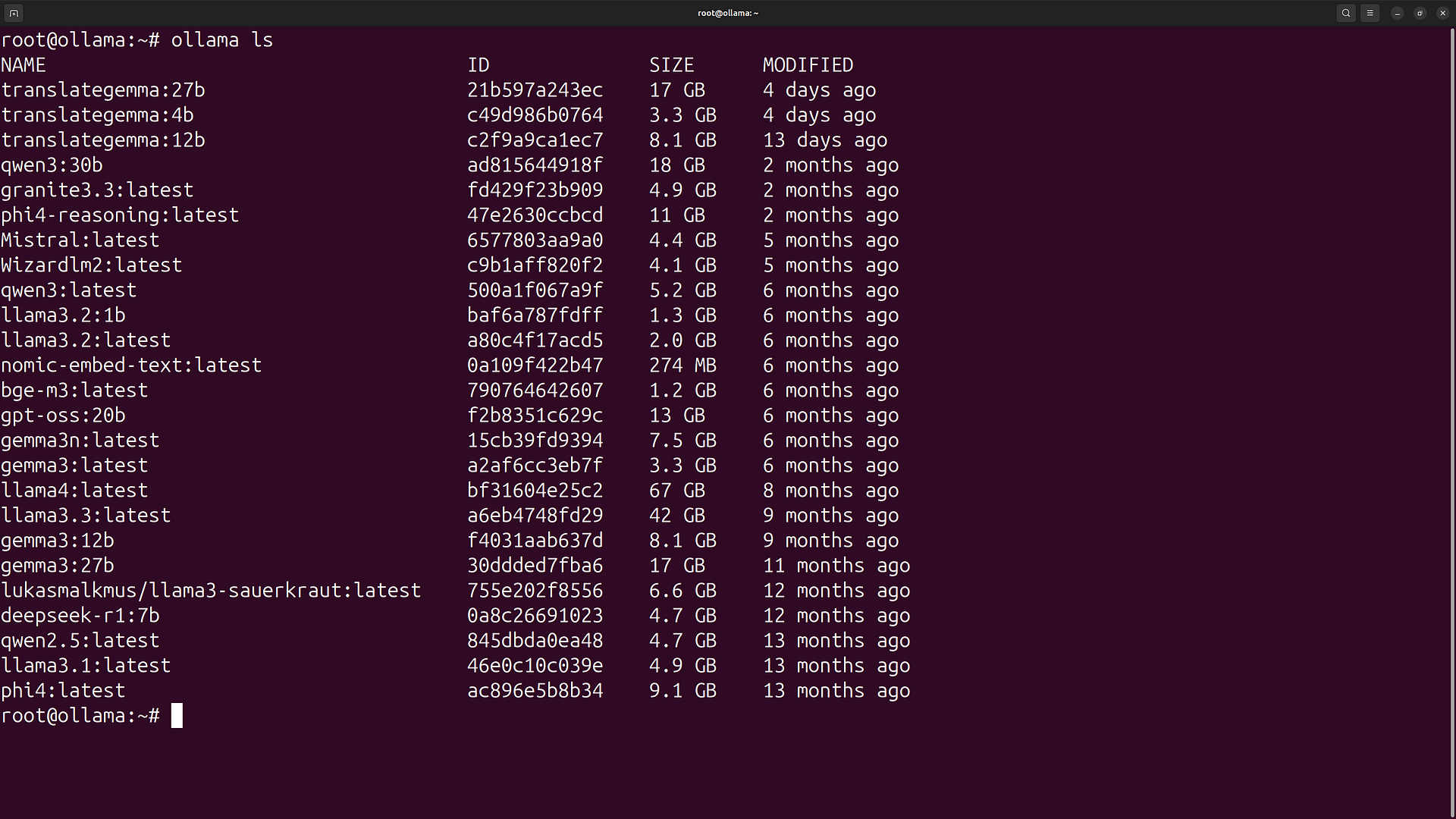Click model name phi4-reasoning:latest

click(120, 215)
